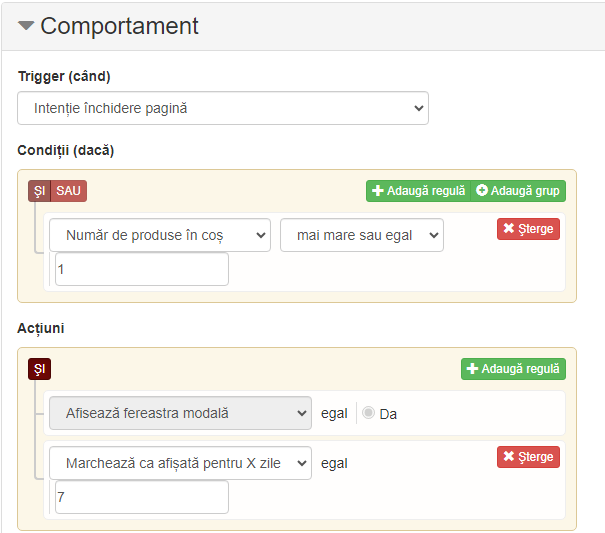Select the Da radio button
Image resolution: width=605 pixels, height=533 pixels.
click(x=368, y=413)
